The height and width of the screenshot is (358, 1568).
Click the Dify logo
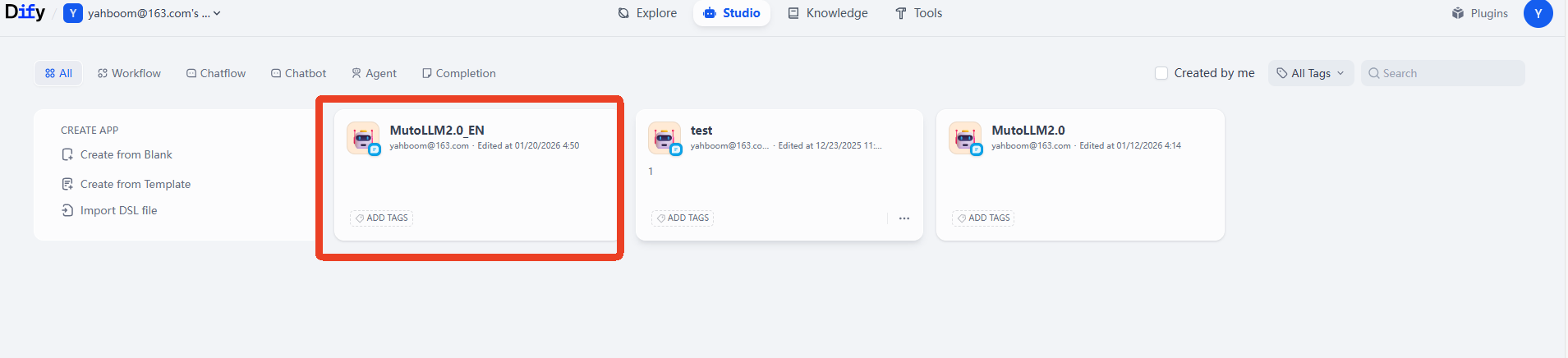coord(25,12)
